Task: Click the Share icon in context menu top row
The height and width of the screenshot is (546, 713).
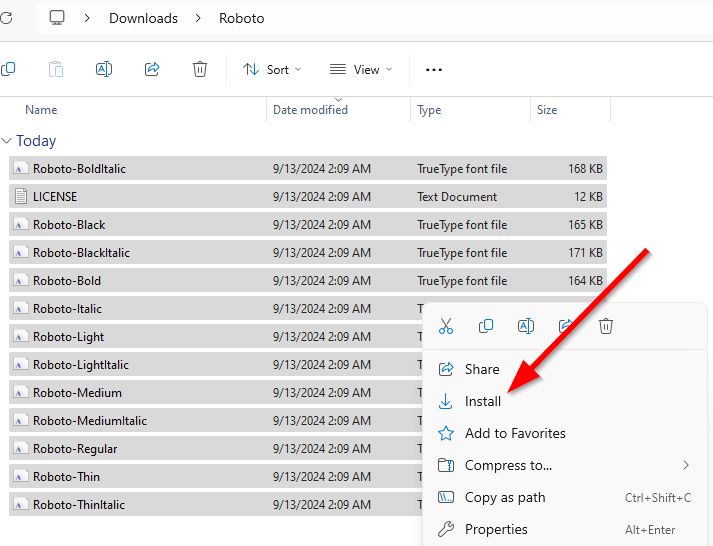Action: pyautogui.click(x=565, y=326)
